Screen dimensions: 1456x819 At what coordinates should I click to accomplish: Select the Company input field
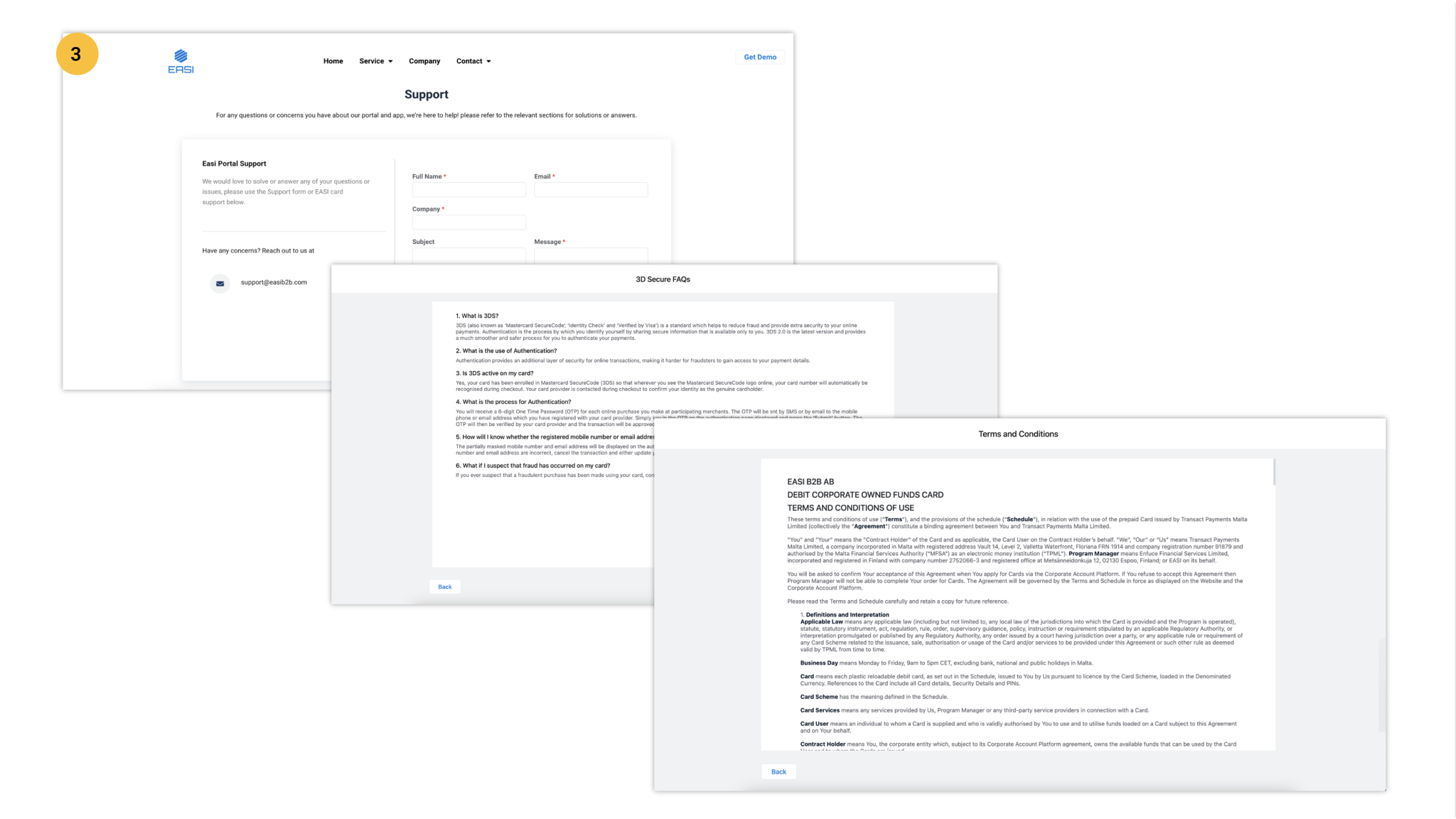469,223
